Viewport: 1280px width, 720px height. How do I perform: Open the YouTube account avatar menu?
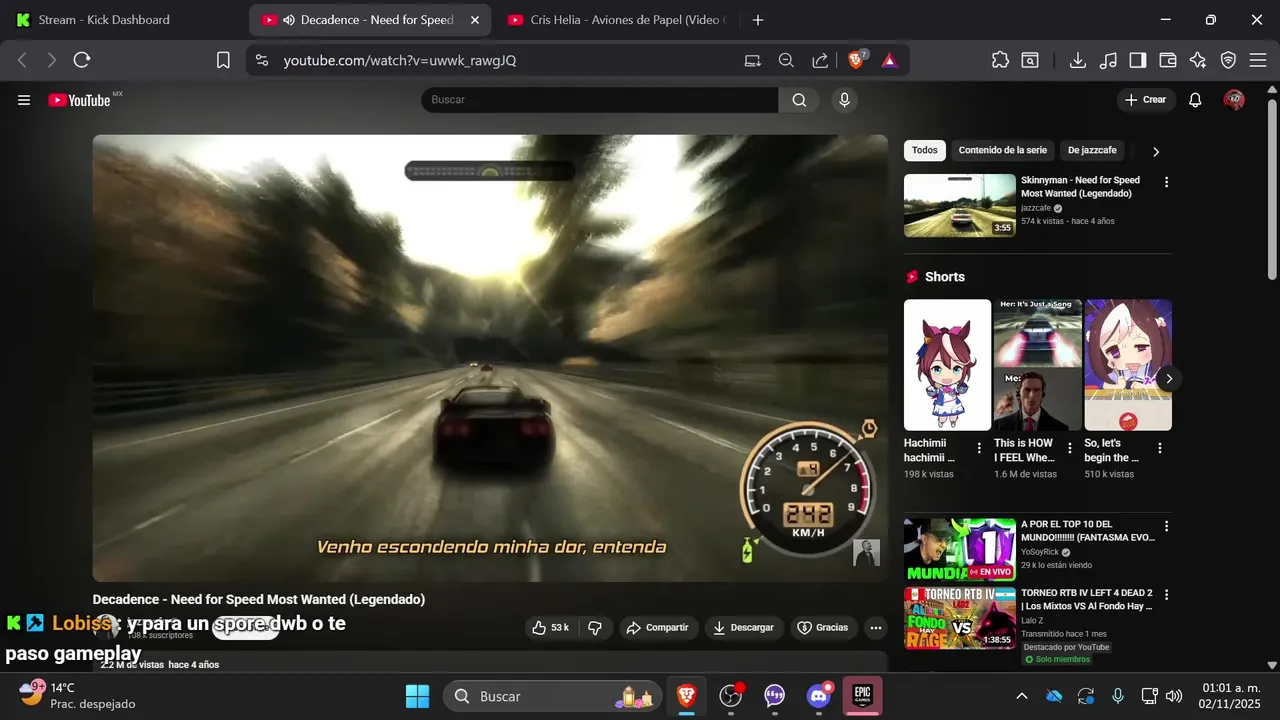click(1234, 100)
